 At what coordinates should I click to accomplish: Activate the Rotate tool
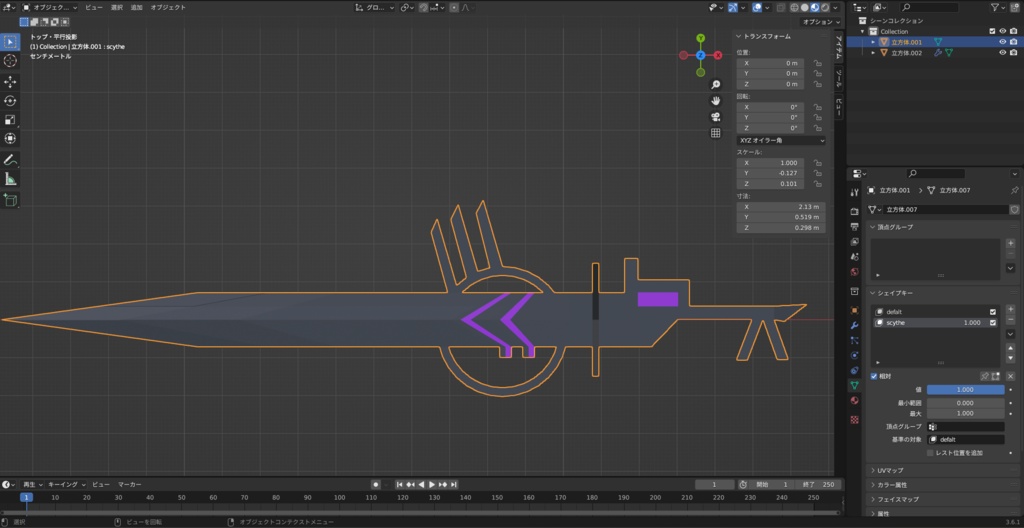(x=10, y=101)
